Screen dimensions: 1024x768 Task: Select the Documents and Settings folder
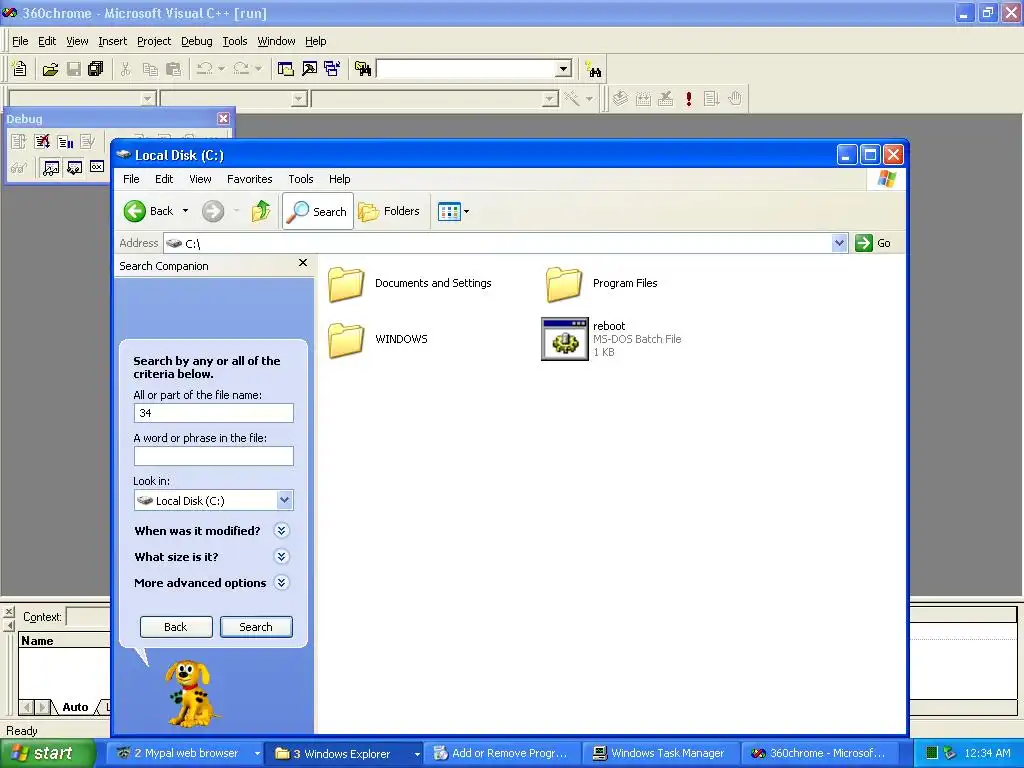pyautogui.click(x=409, y=283)
